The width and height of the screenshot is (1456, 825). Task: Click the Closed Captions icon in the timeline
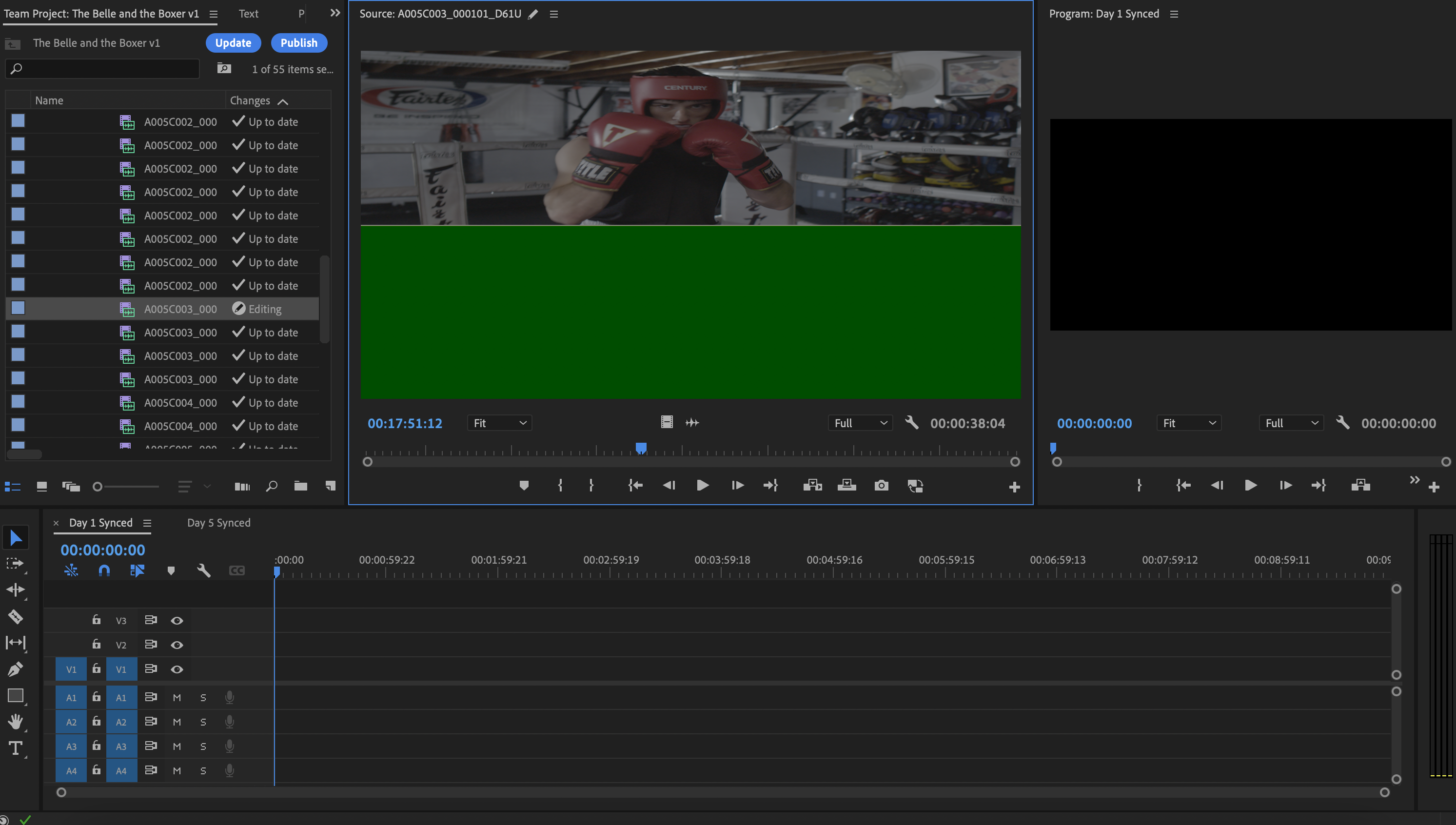coord(237,570)
